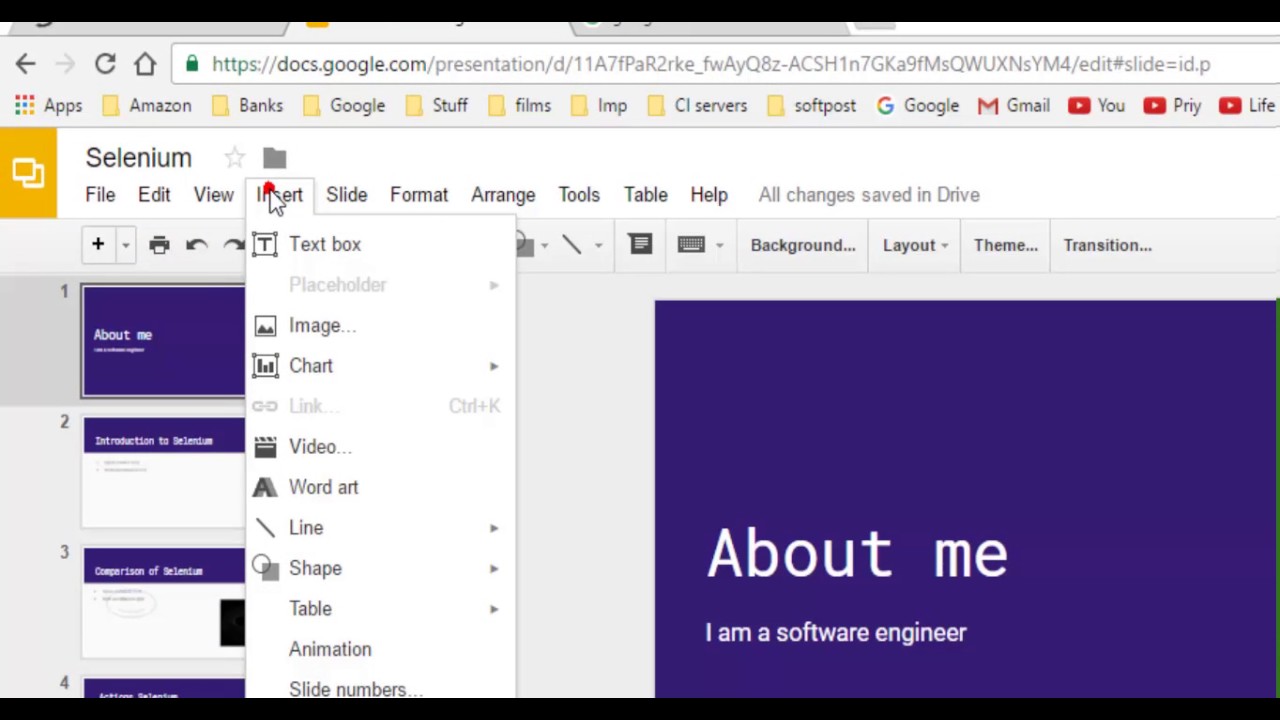Open Theme panel
The image size is (1280, 720).
coord(1006,245)
